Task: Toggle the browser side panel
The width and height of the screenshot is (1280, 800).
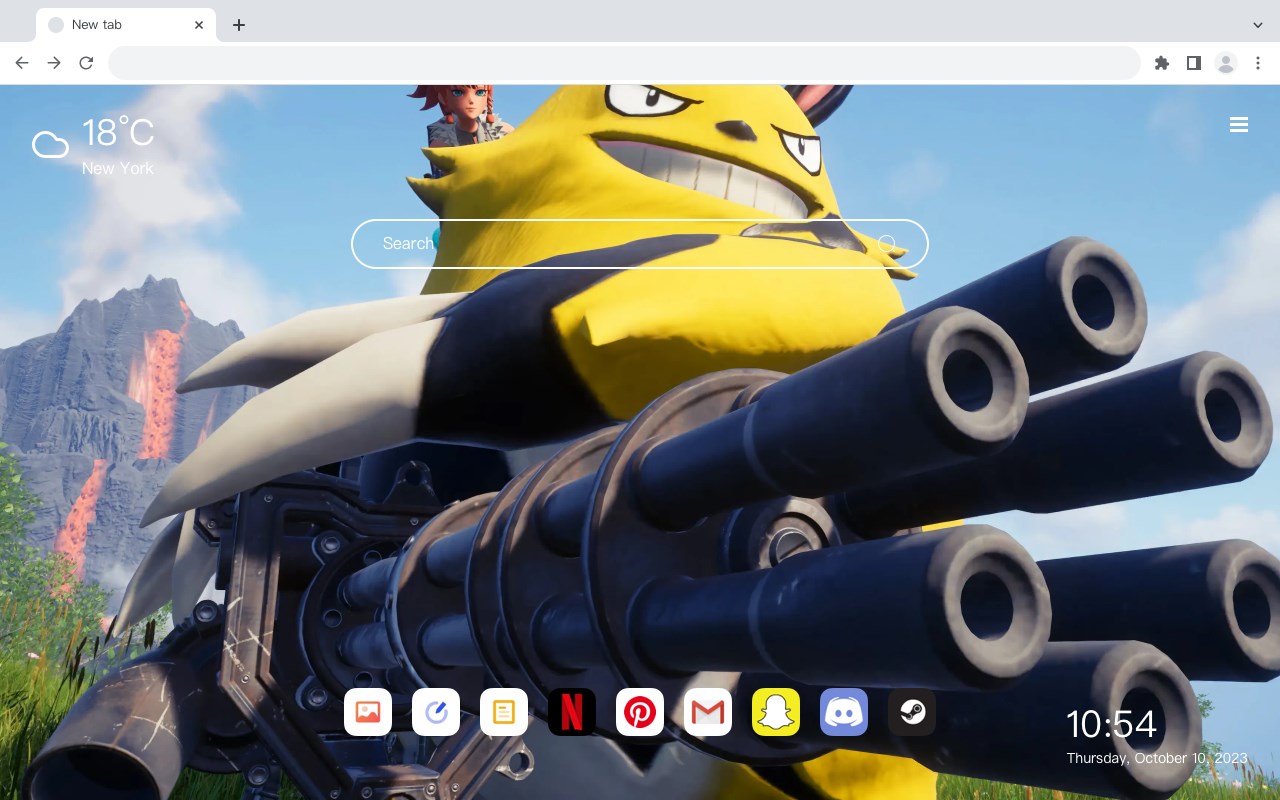Action: (1193, 63)
